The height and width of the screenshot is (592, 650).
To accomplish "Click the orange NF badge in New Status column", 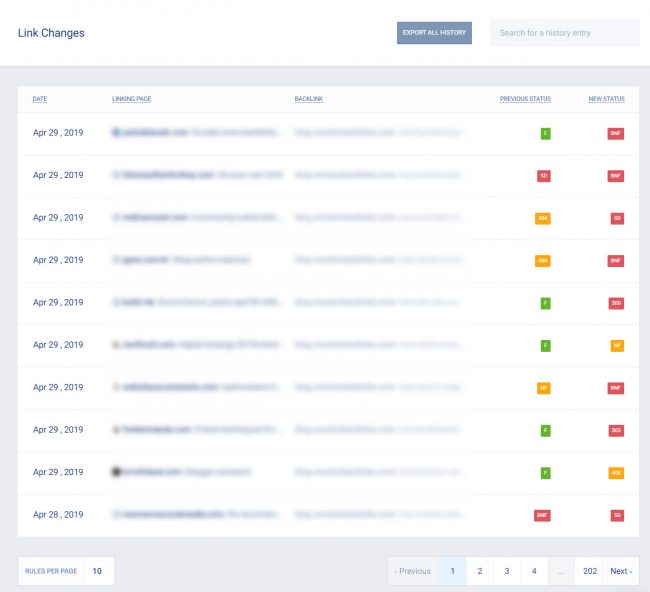I will 617,345.
